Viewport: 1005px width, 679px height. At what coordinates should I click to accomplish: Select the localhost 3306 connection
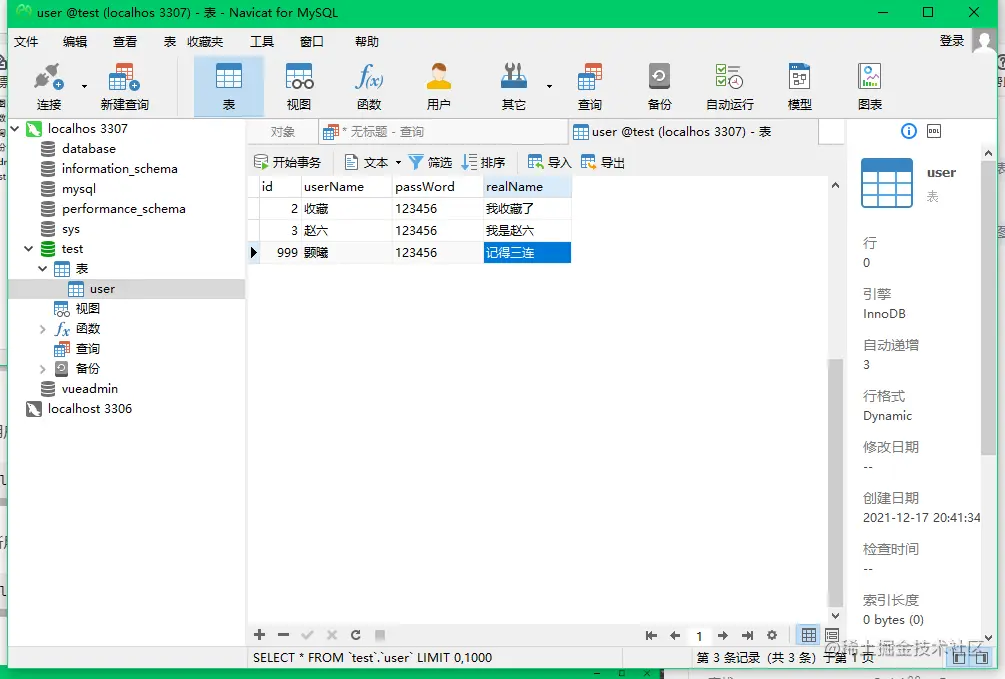(90, 409)
